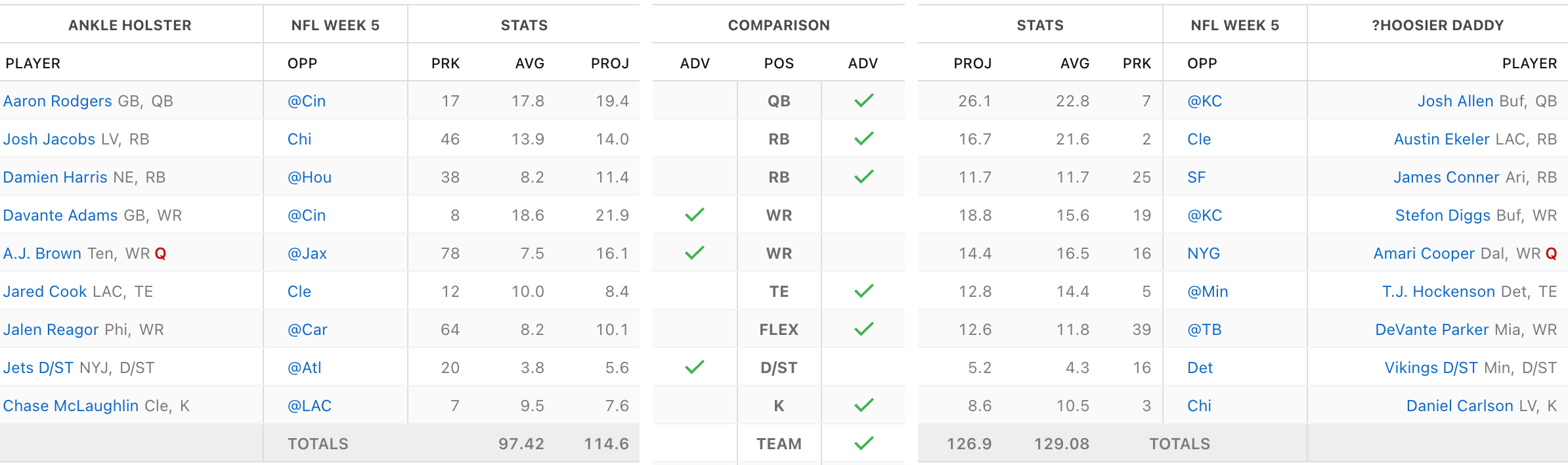Open Aaron Rodgers player link
The image size is (1568, 465).
coord(58,101)
